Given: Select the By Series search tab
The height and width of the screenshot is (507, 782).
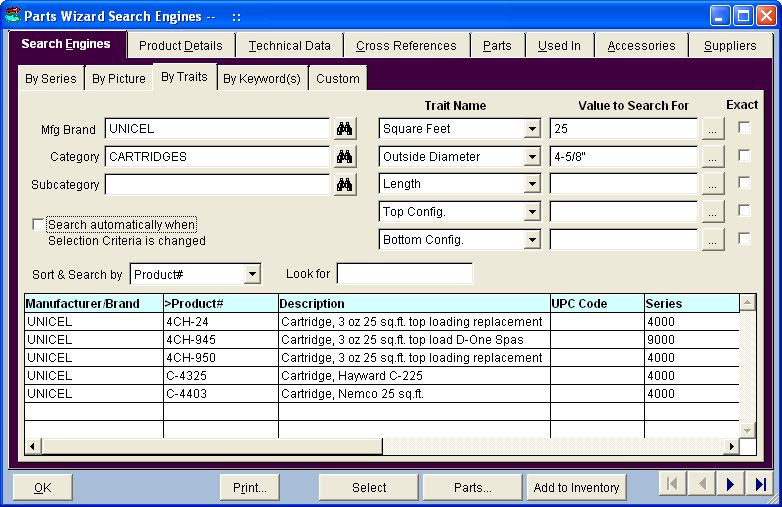Looking at the screenshot, I should (x=51, y=78).
